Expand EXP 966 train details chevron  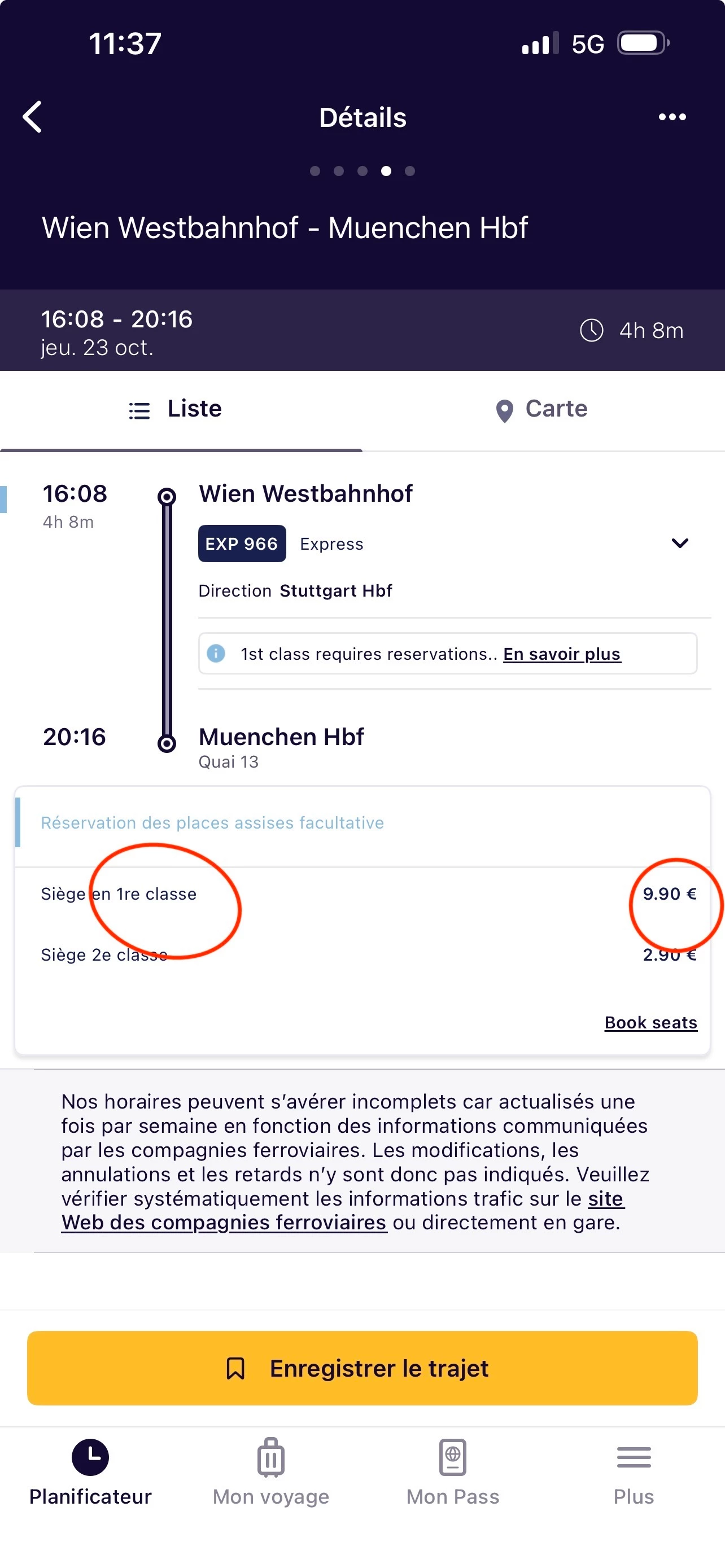(679, 543)
